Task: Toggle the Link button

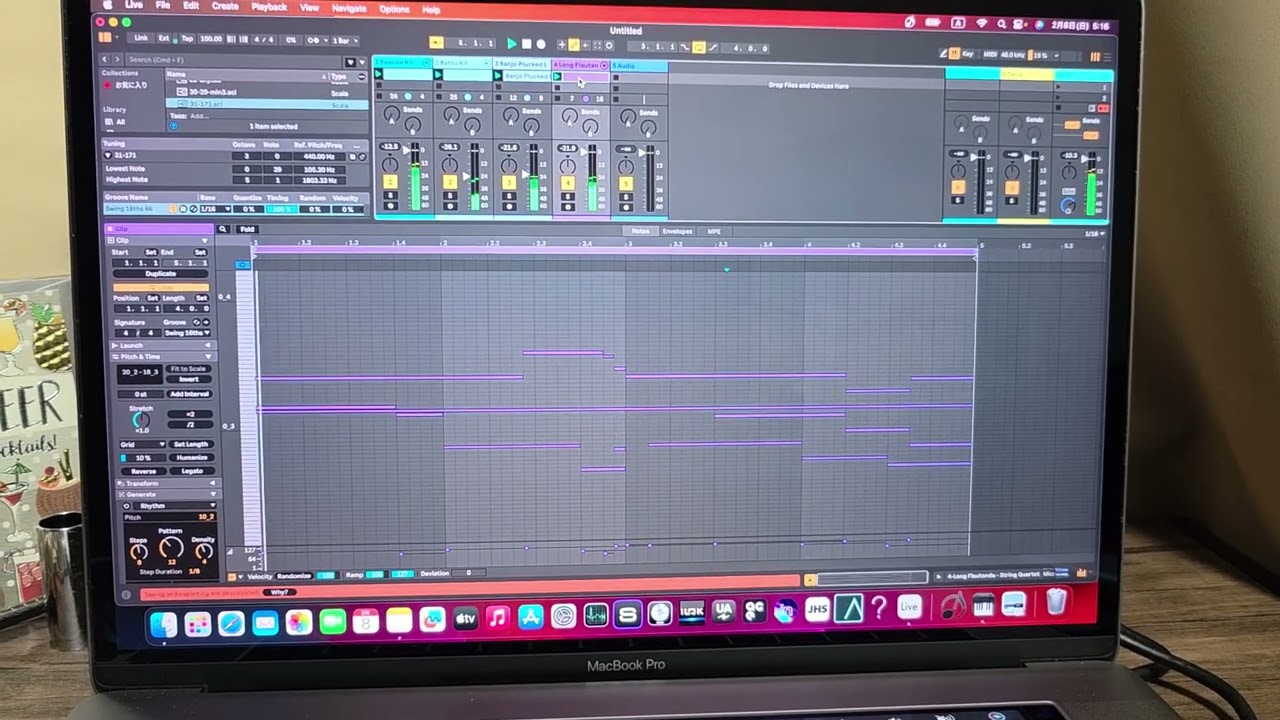Action: [141, 38]
